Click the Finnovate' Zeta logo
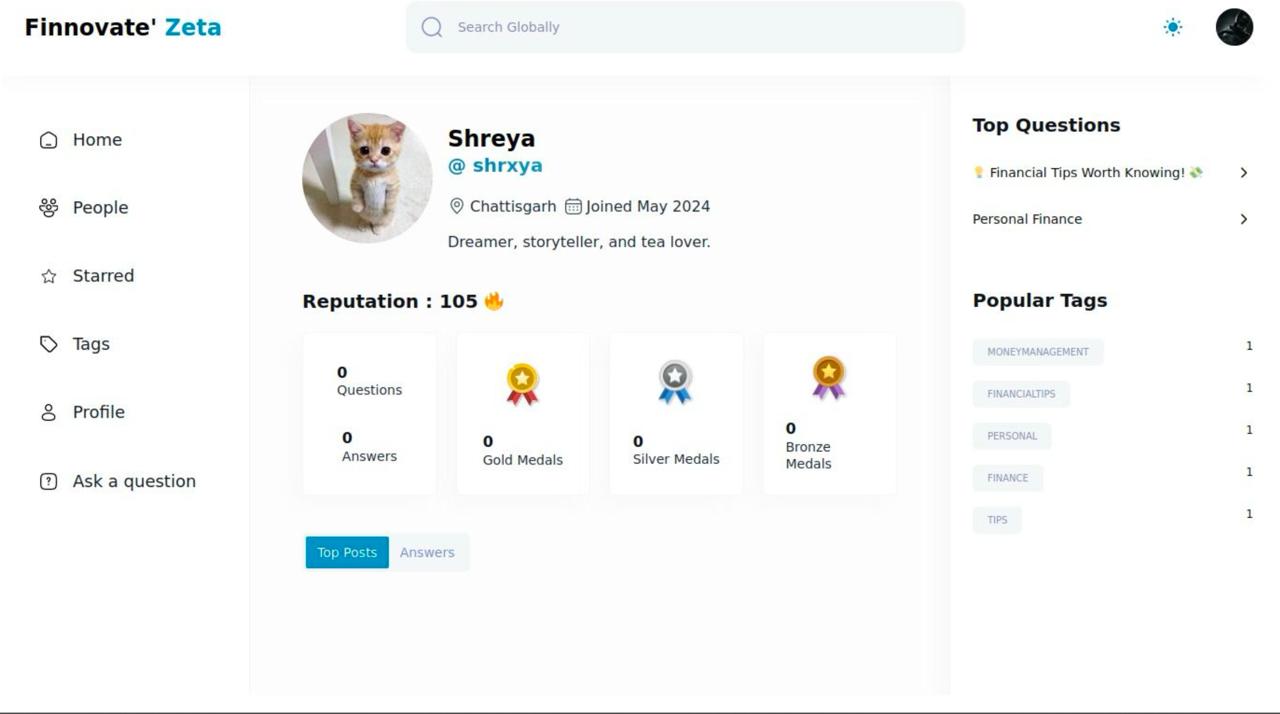Image resolution: width=1280 pixels, height=714 pixels. [x=123, y=27]
